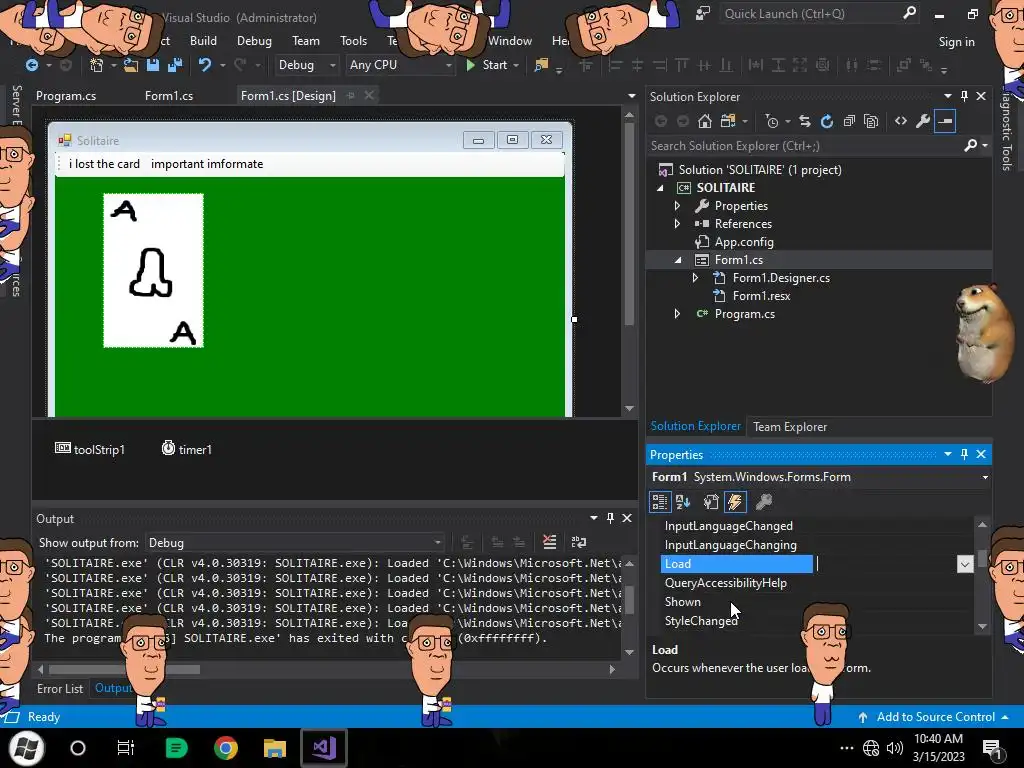Select App.config in Solution Explorer
The width and height of the screenshot is (1024, 768).
744,242
